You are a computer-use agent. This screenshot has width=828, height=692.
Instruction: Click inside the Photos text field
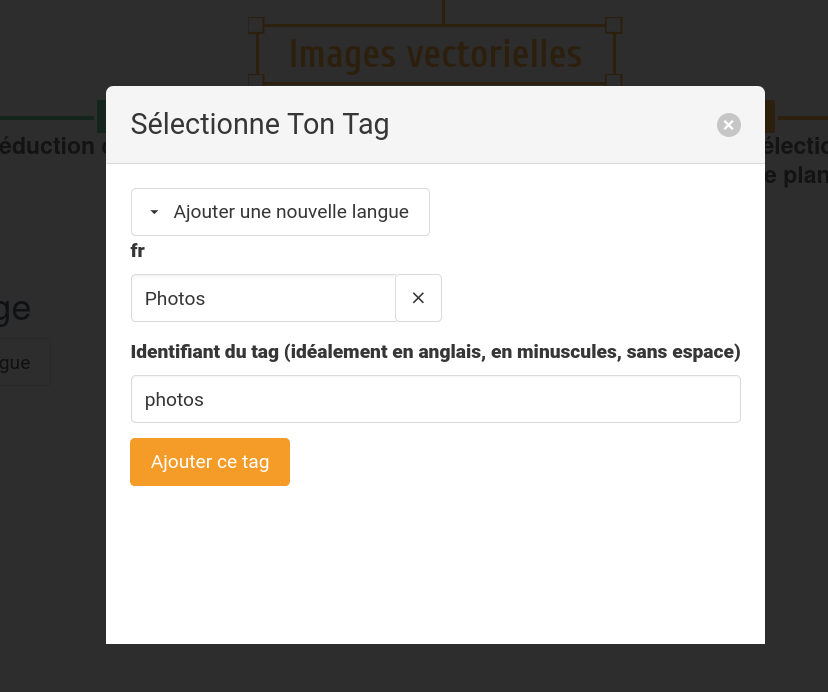(263, 298)
